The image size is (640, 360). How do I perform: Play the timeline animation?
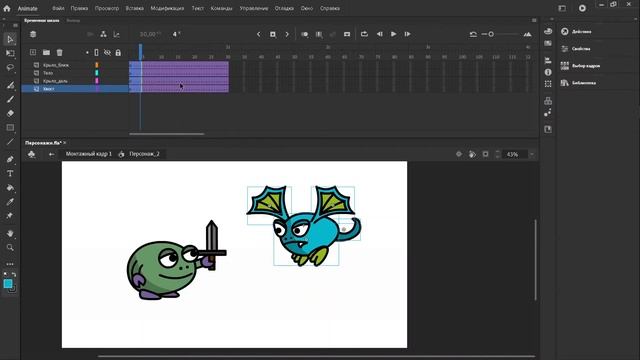(393, 34)
